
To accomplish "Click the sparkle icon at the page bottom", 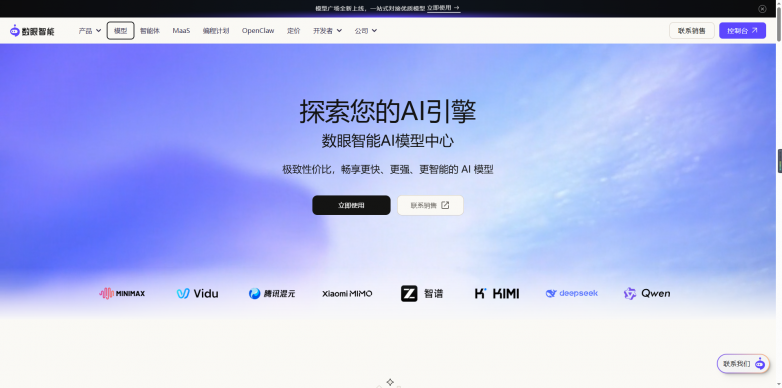I will point(390,383).
